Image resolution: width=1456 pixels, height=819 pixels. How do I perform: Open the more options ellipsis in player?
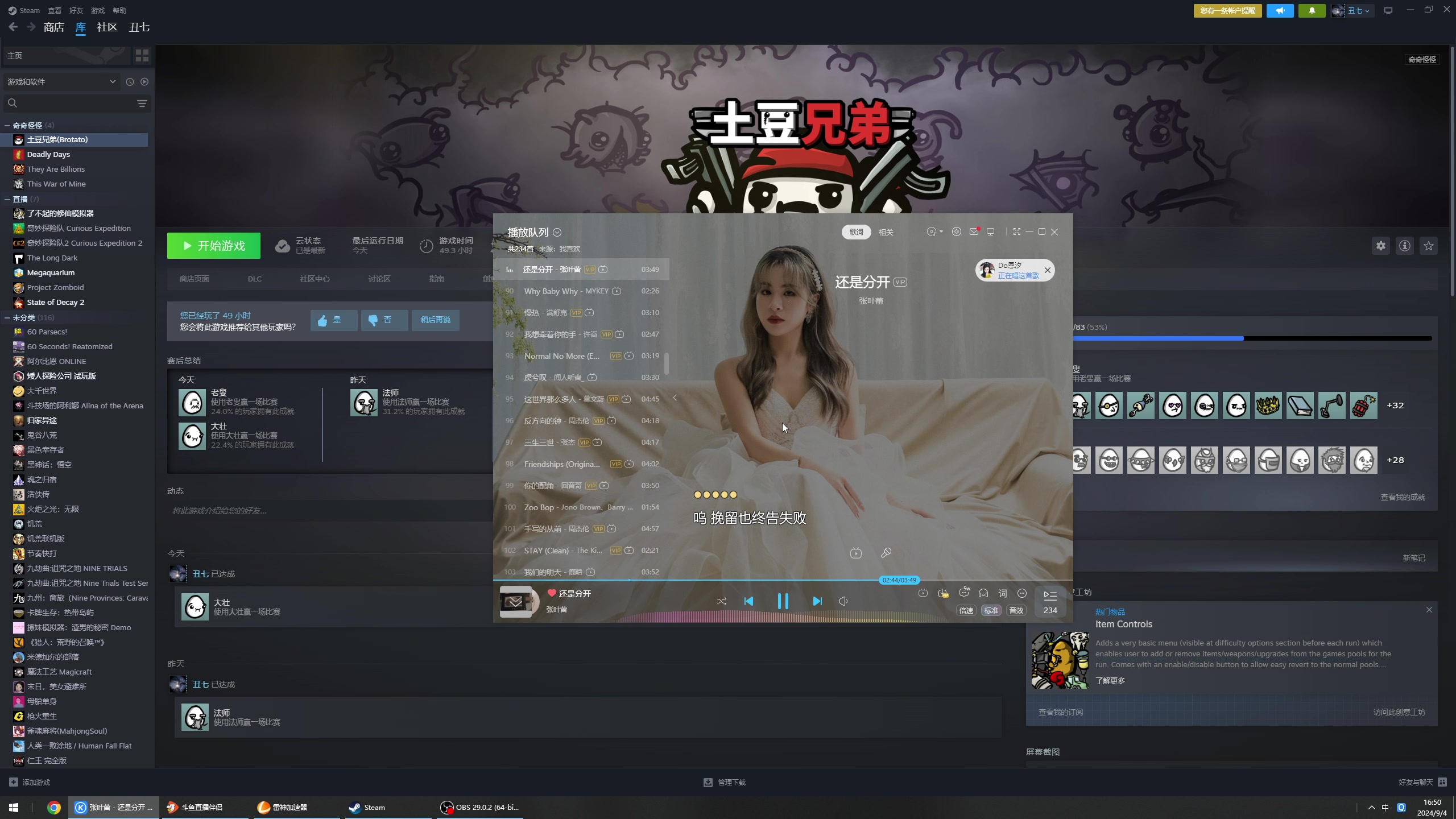(1022, 593)
